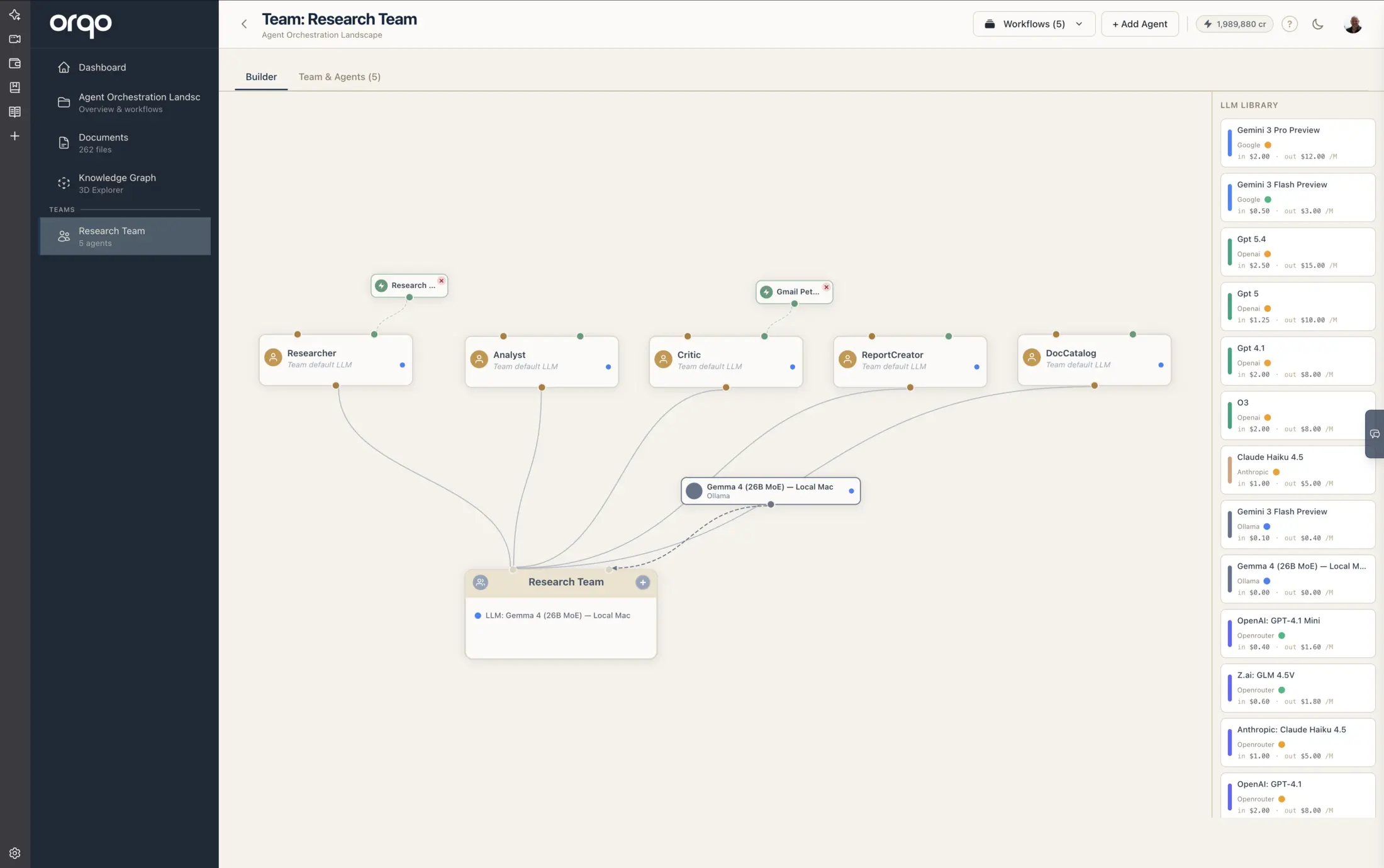
Task: Click the sparkle star icon in left rail
Action: point(14,14)
